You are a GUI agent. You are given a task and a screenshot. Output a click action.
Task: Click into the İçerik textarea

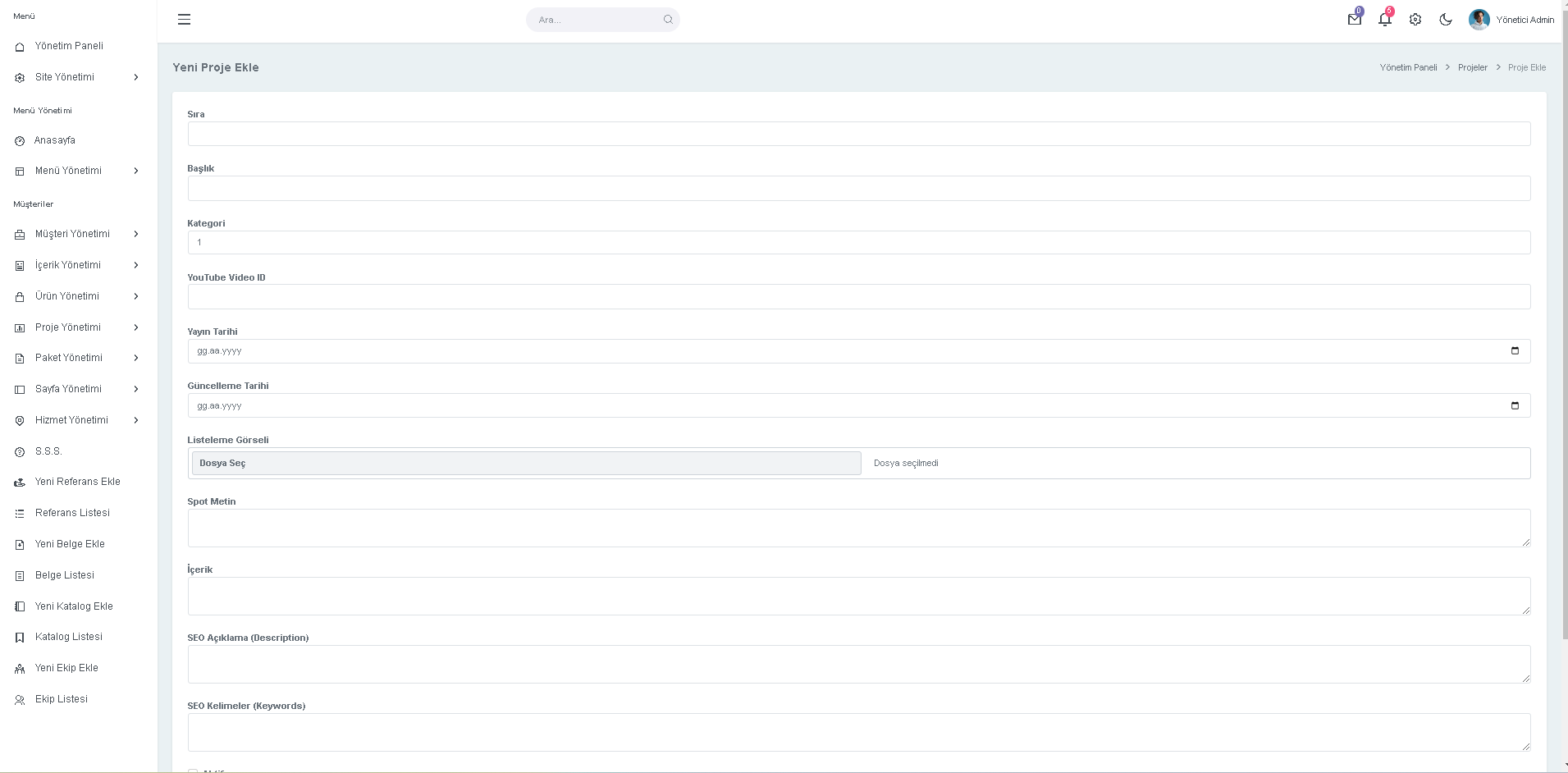point(858,596)
